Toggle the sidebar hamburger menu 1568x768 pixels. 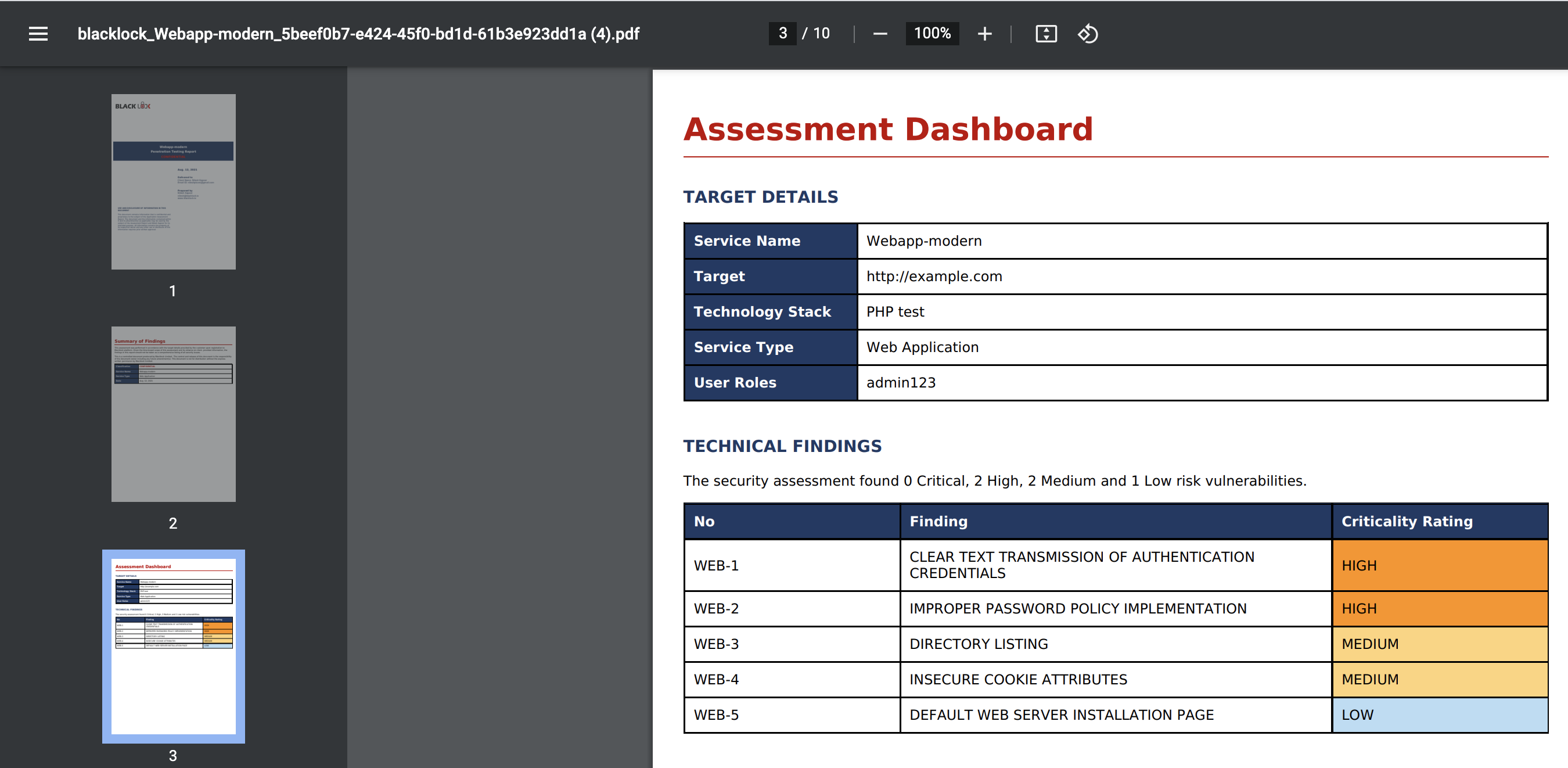point(38,34)
